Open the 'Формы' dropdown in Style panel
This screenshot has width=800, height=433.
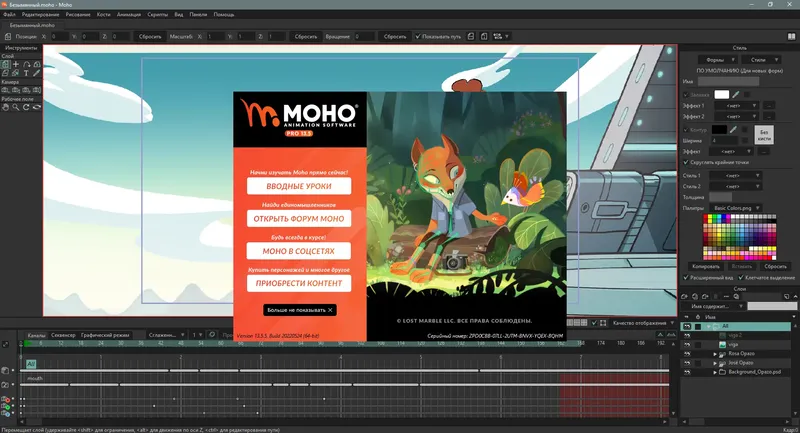pyautogui.click(x=718, y=60)
